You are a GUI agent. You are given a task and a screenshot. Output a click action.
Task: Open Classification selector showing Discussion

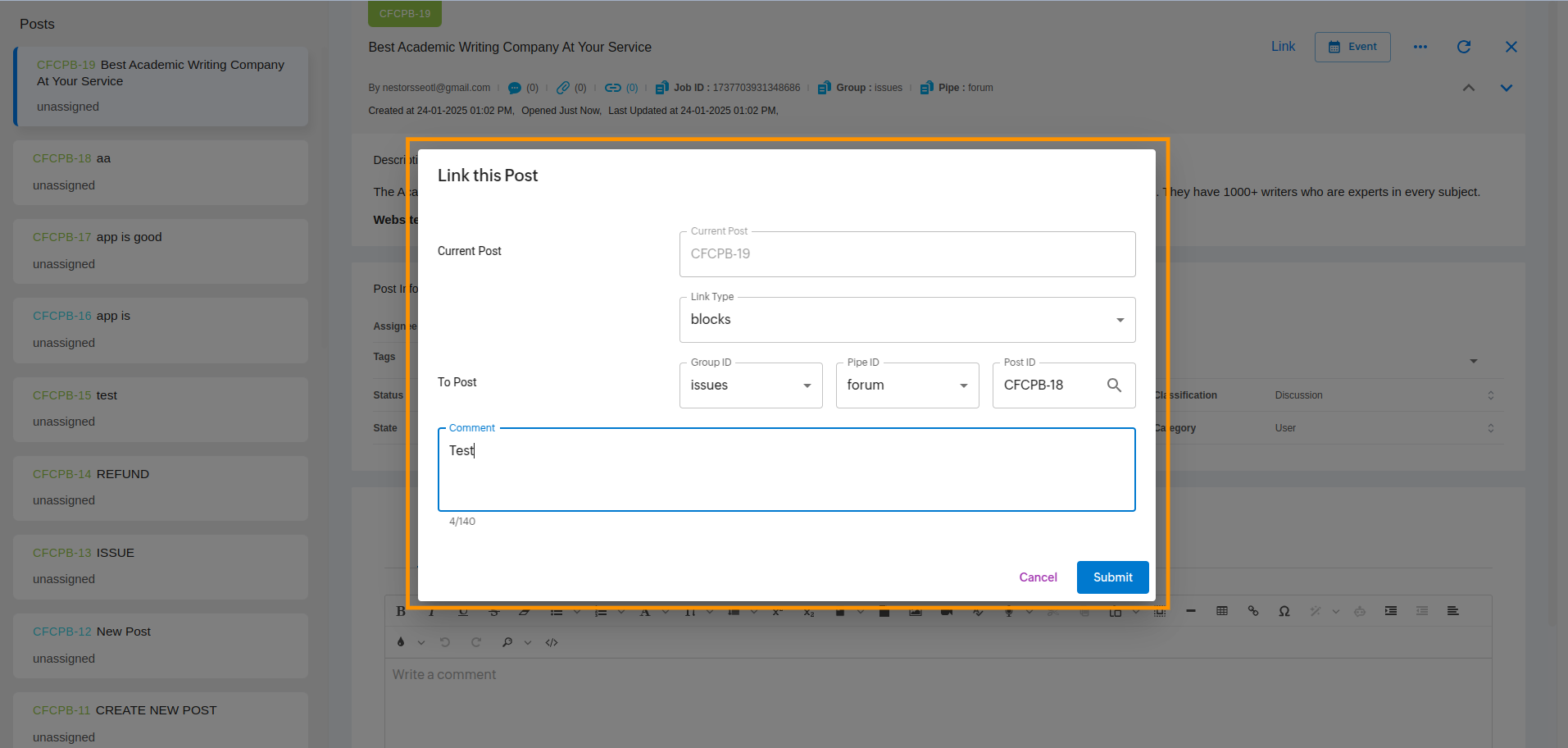point(1384,395)
